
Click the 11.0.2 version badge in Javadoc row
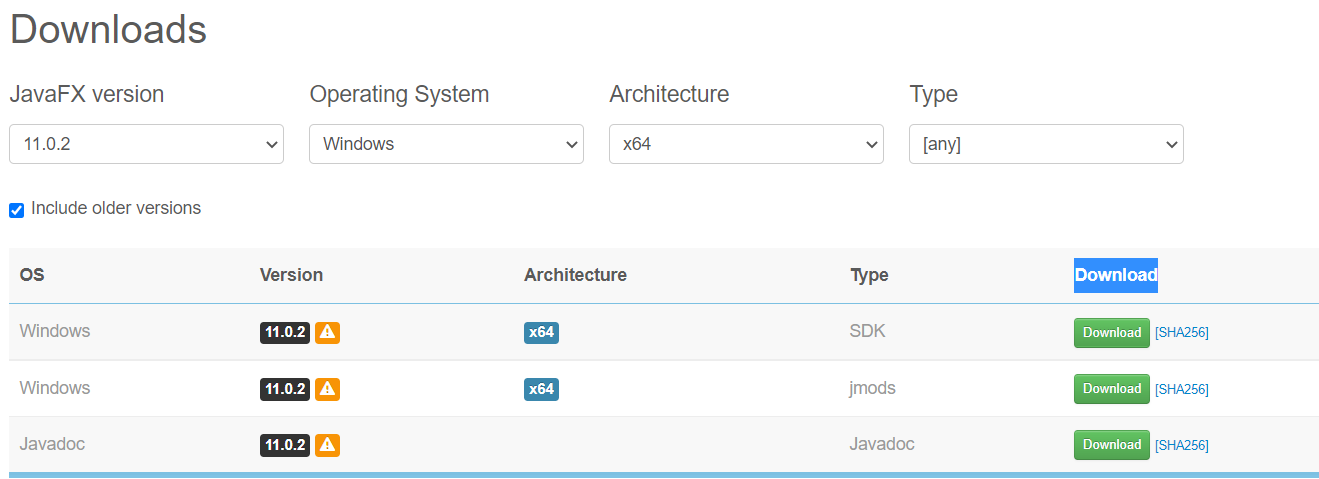285,444
